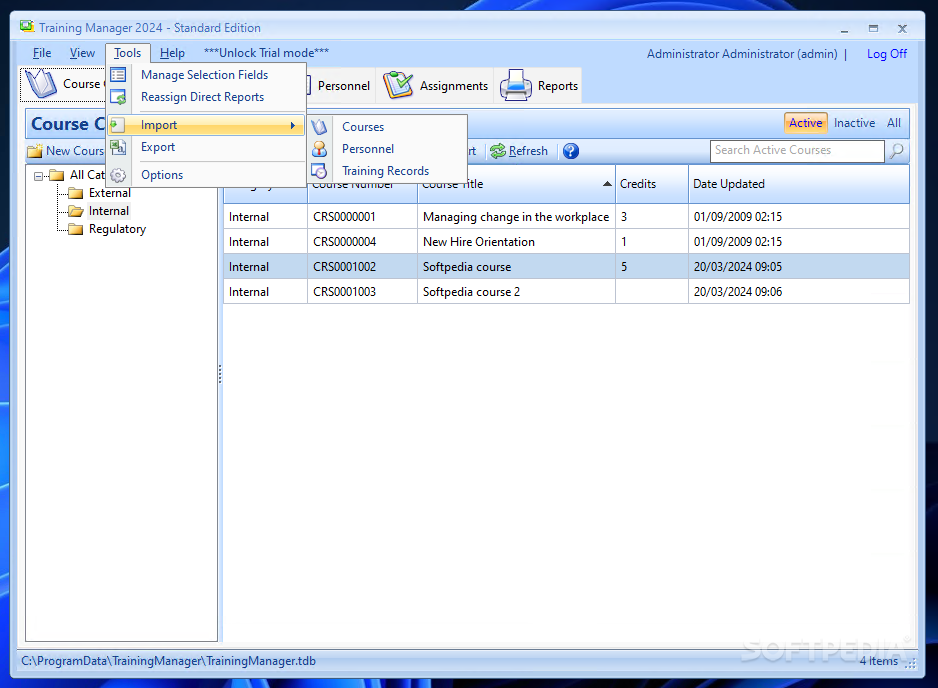Collapse the All Categories tree node
Viewport: 938px width, 688px height.
(38, 176)
